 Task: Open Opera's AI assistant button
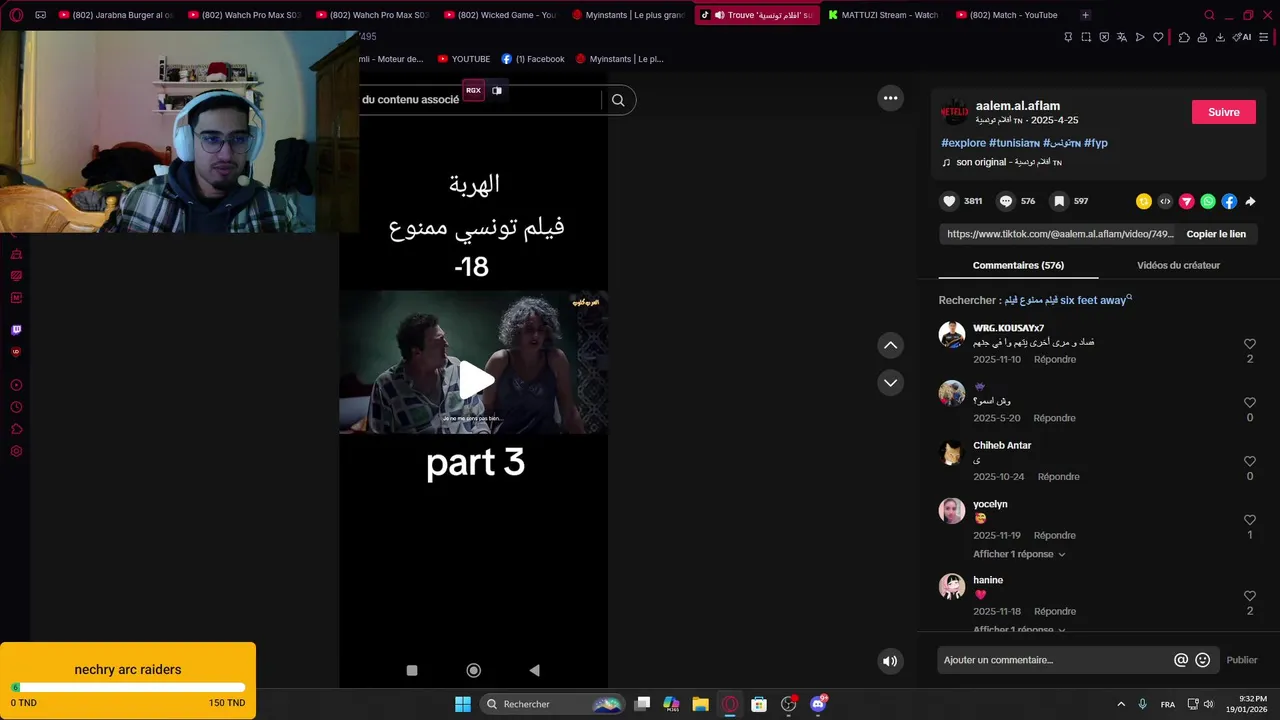pos(1243,37)
